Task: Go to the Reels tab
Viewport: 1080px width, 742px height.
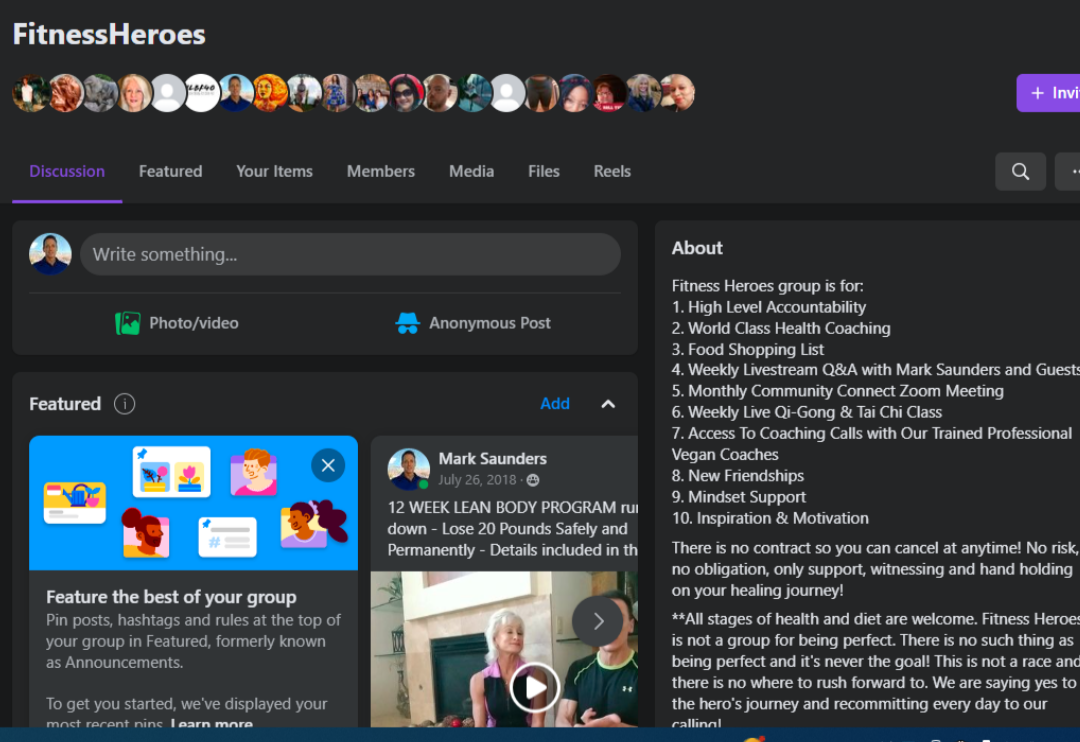Action: (612, 171)
